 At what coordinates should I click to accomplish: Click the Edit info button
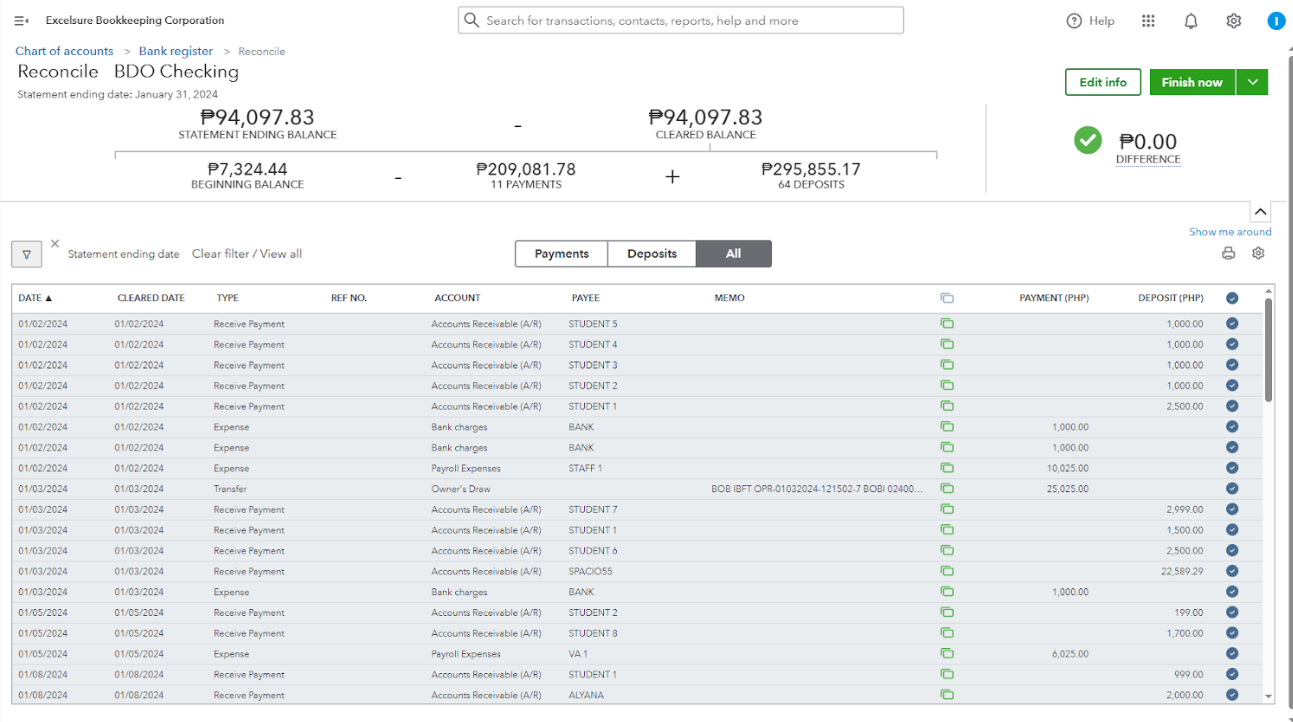coord(1103,83)
